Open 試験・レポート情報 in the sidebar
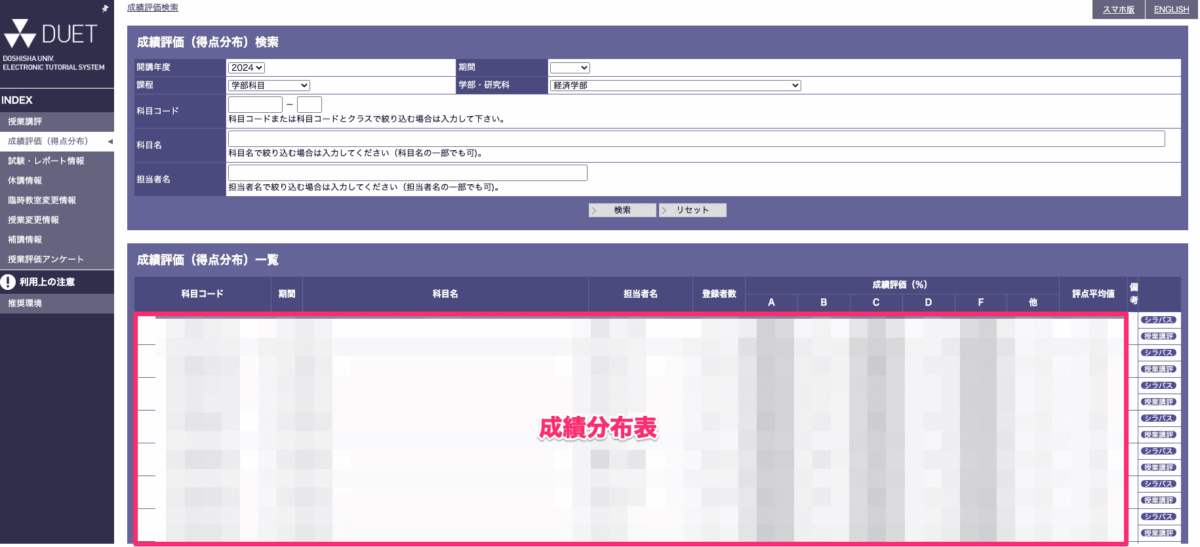1200x547 pixels. pos(58,161)
